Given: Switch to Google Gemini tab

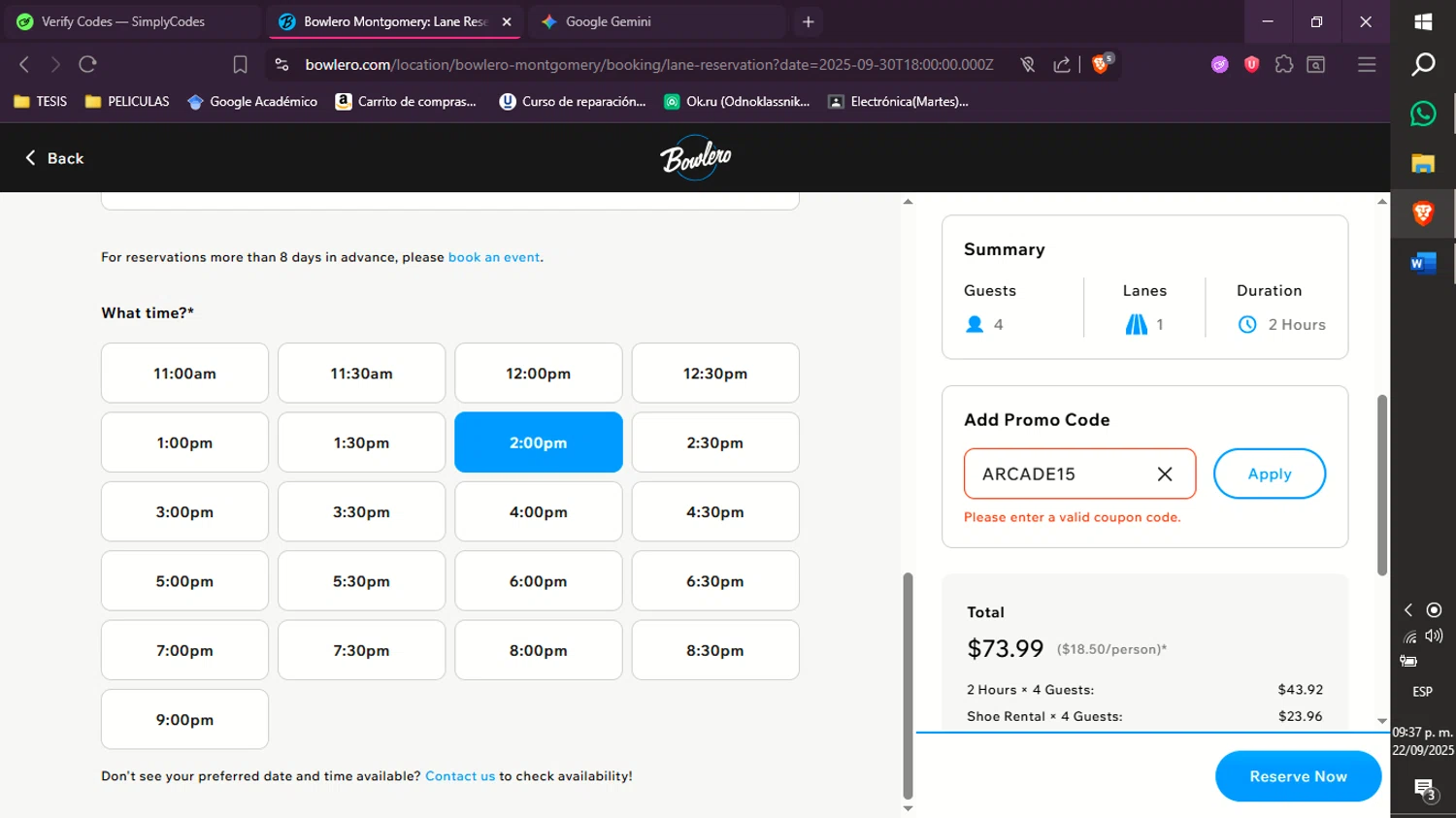Looking at the screenshot, I should [x=656, y=21].
